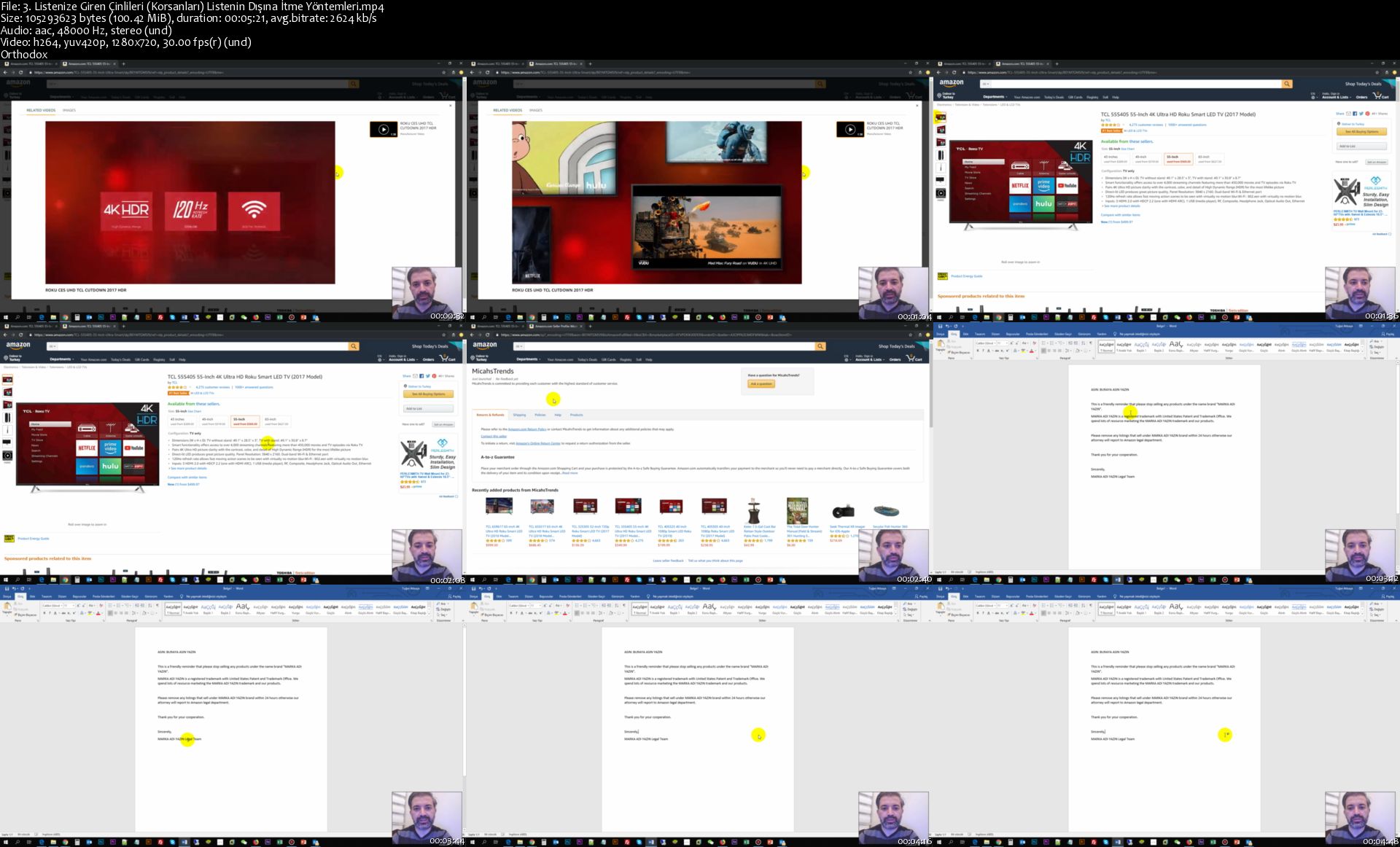Switch to the Shipping tab in the 00:02:40 frame
Screen dimensions: 1400x847
coord(519,415)
